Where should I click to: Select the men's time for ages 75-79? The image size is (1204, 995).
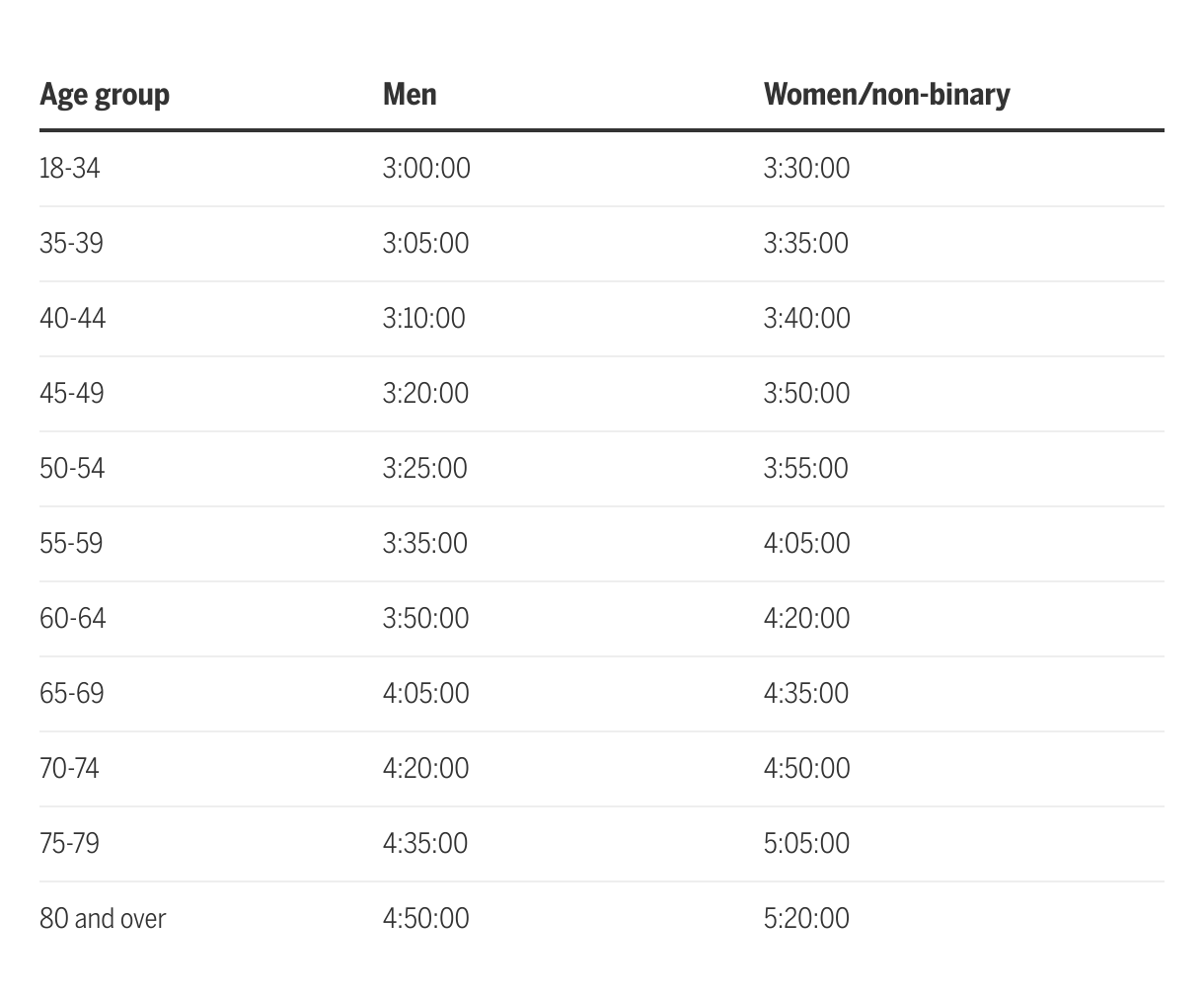tap(425, 844)
